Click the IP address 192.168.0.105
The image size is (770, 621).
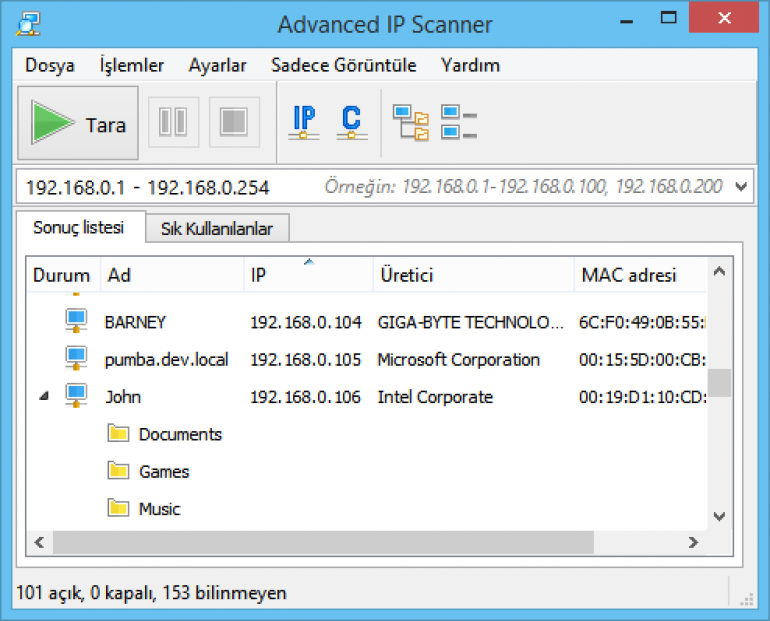pyautogui.click(x=306, y=359)
